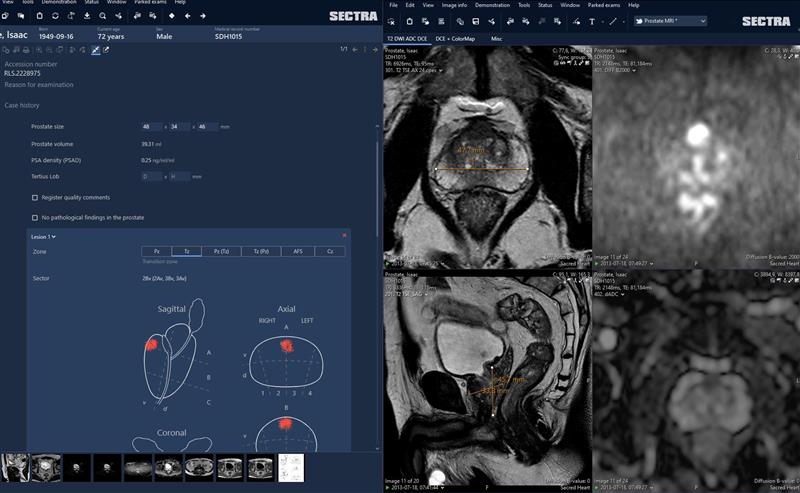800x493 pixels.
Task: Click the first prostate size input field
Action: pos(152,127)
